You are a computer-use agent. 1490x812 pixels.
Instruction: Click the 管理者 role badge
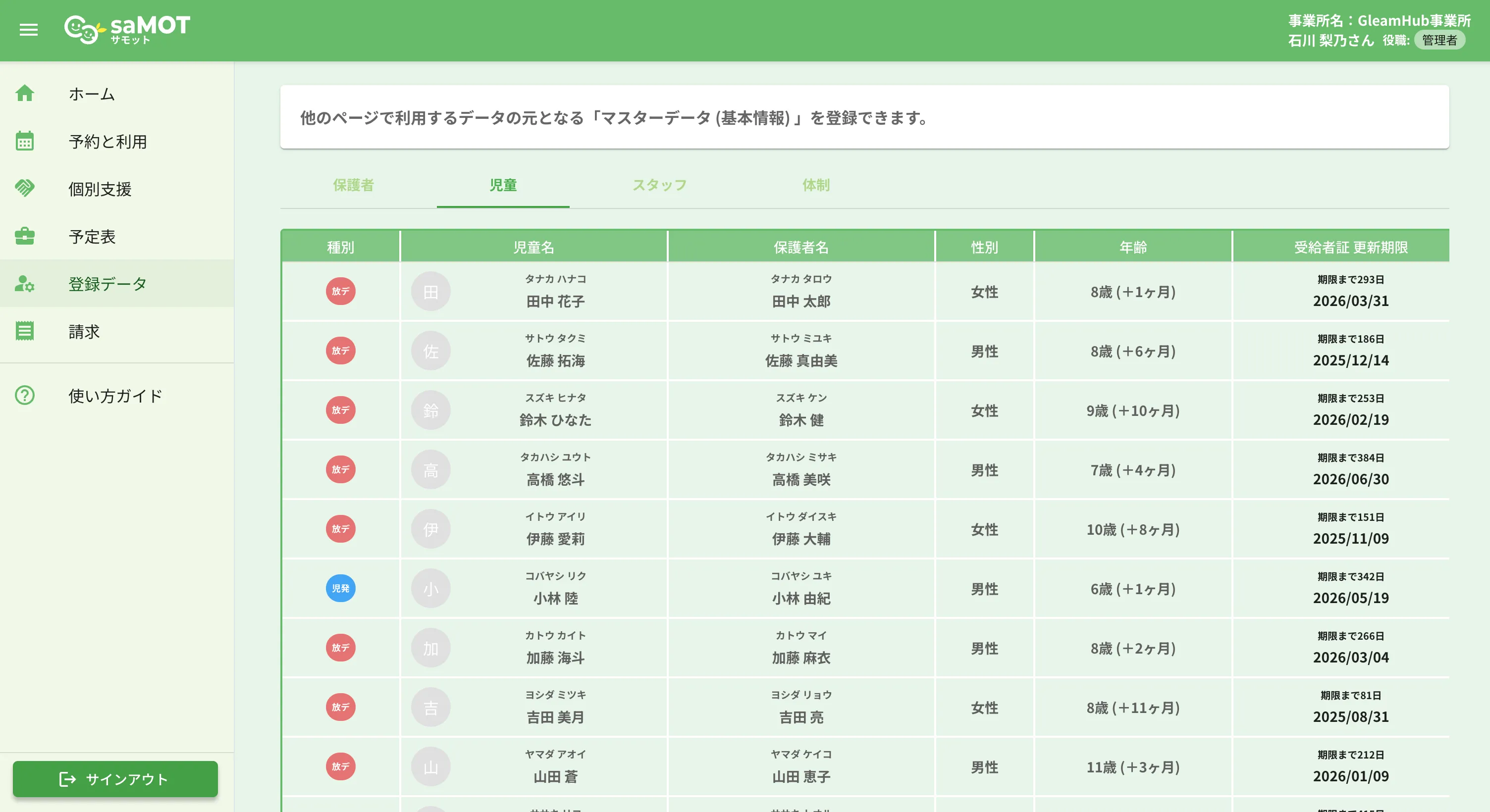point(1439,40)
